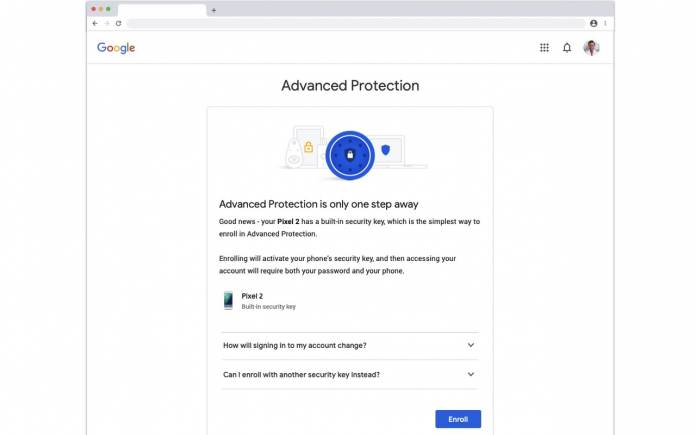
Task: Open the account profile avatar
Action: (x=591, y=47)
